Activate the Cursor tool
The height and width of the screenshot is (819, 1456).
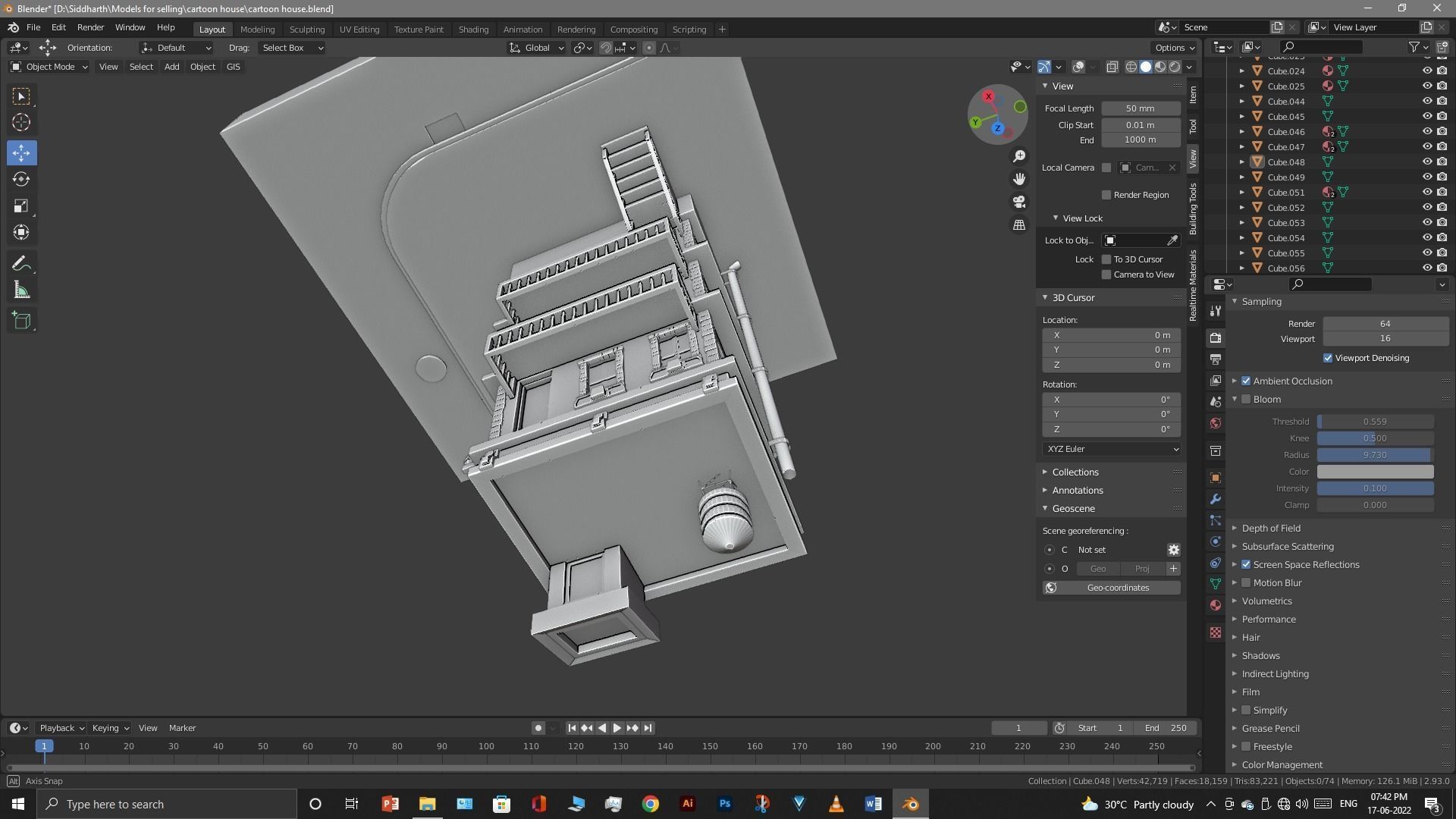pos(21,123)
